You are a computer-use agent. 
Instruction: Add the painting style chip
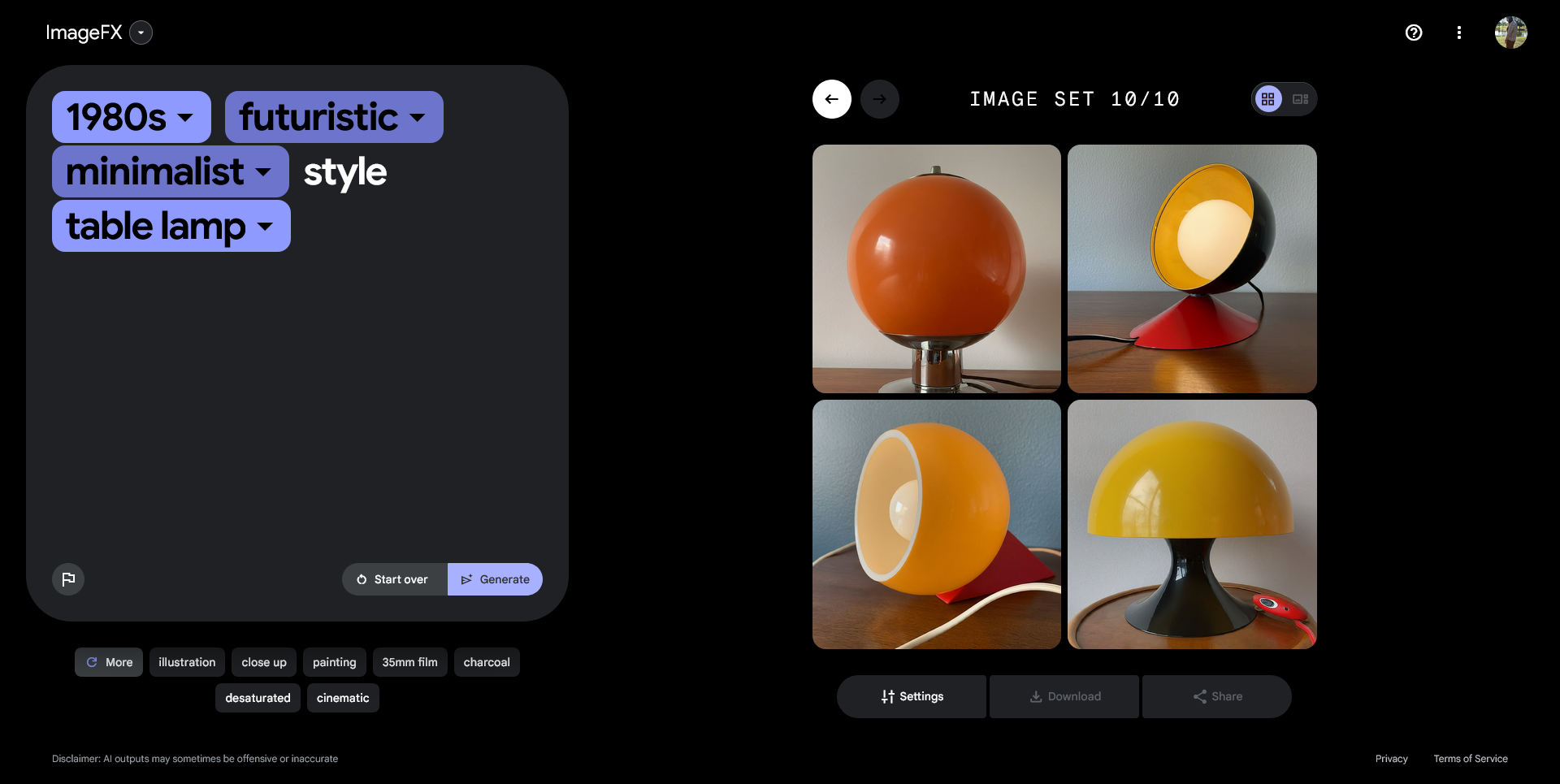[x=335, y=662]
